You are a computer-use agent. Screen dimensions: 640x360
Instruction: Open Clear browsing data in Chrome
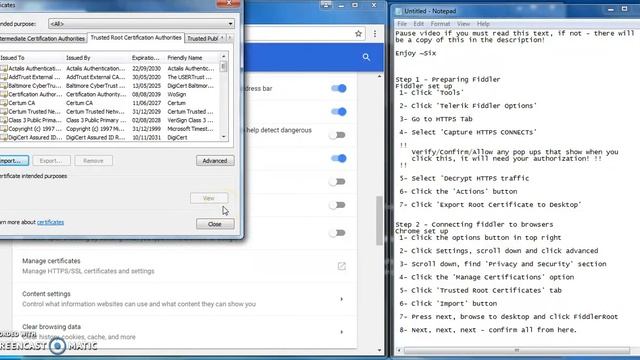click(184, 332)
